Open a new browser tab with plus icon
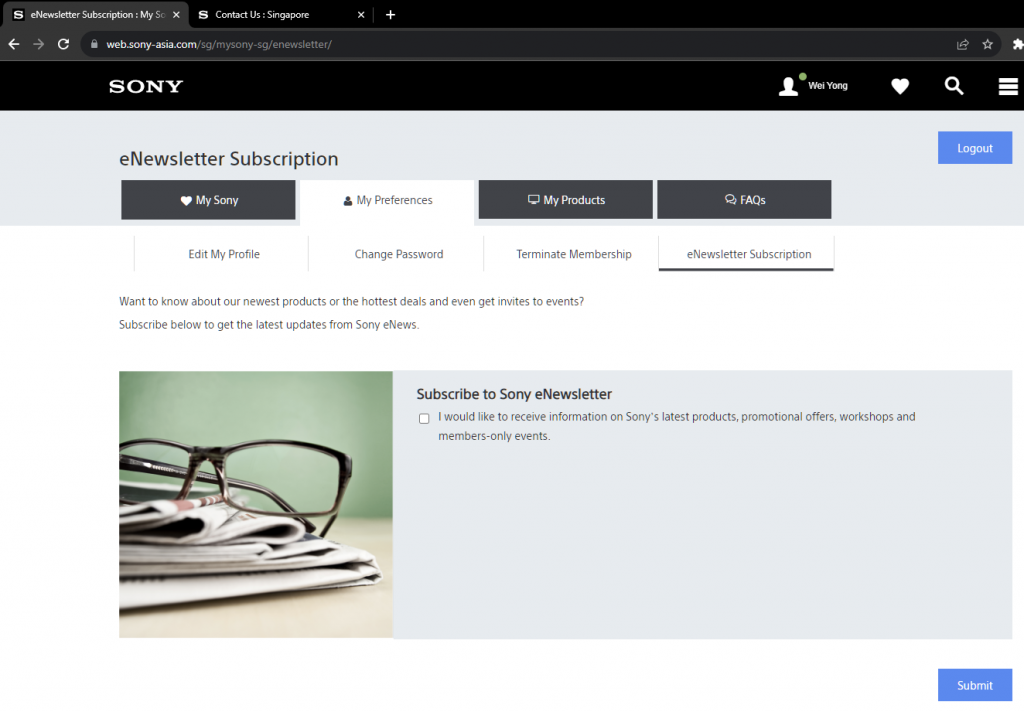The image size is (1024, 712). 391,14
